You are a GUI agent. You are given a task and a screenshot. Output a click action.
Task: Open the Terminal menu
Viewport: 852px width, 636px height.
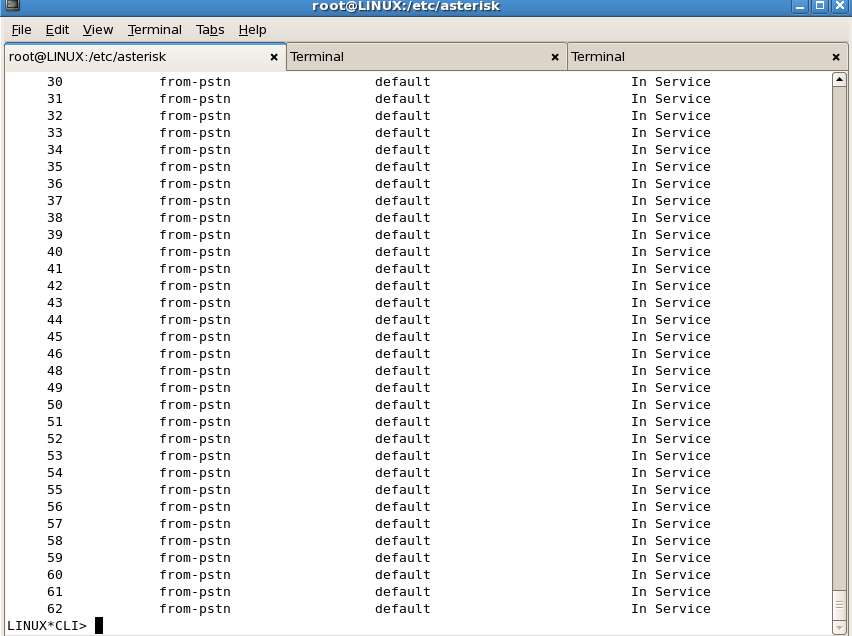point(155,30)
